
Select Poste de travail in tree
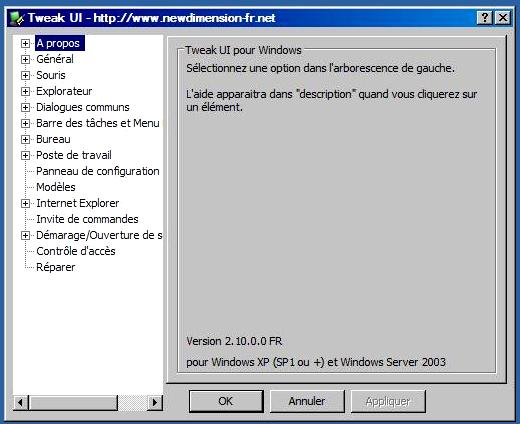coord(74,155)
